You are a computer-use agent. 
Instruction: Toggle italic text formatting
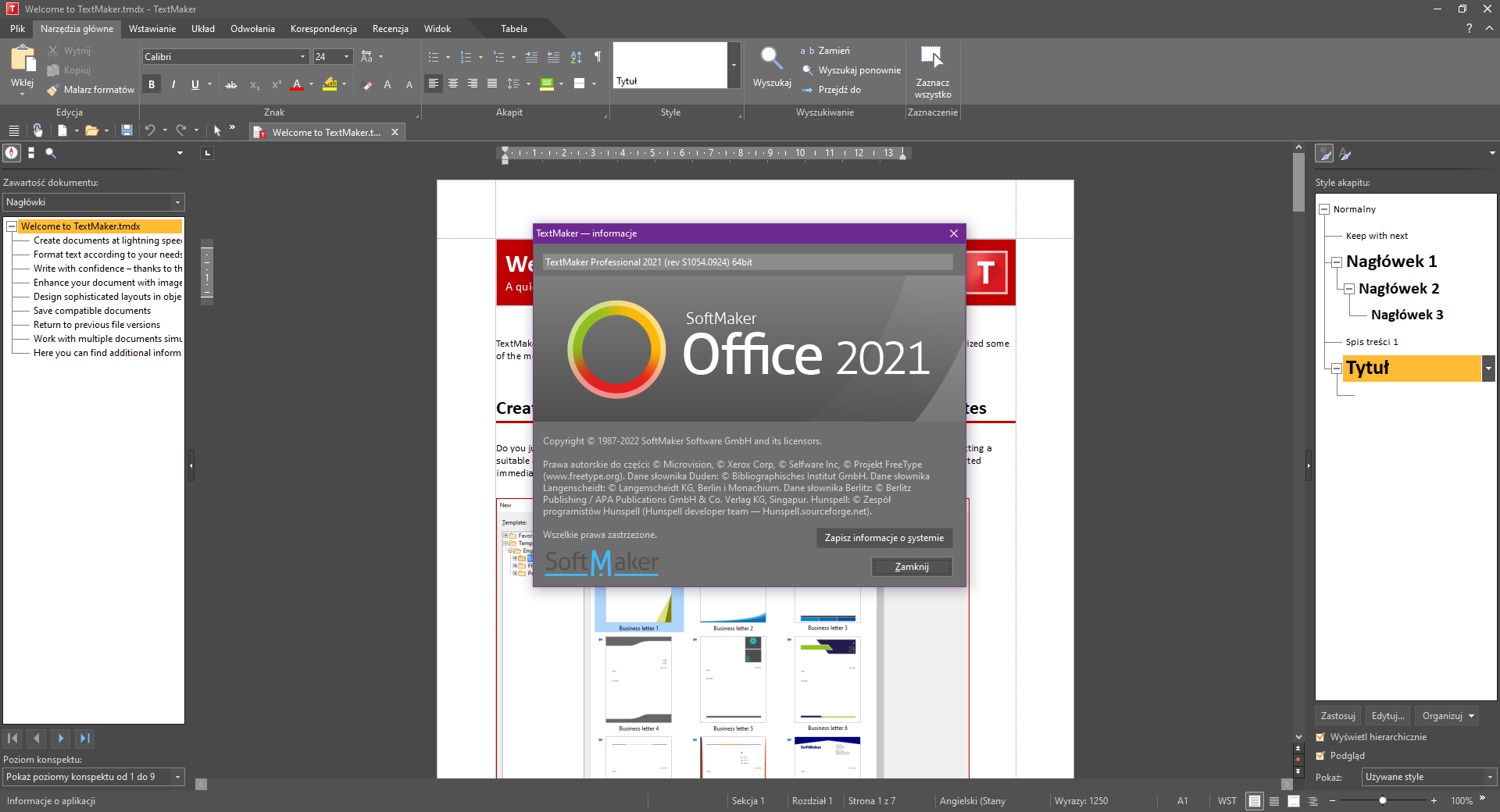pyautogui.click(x=173, y=84)
